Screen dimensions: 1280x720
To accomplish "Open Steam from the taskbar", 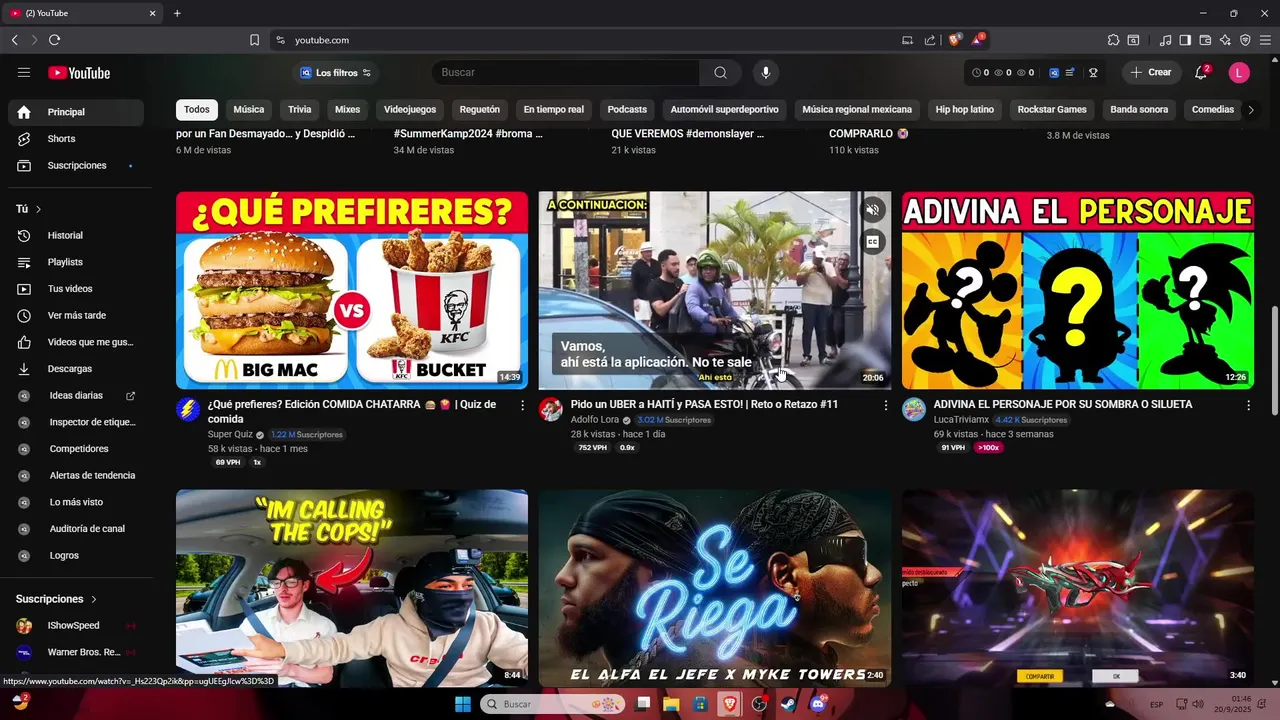I will click(x=789, y=704).
